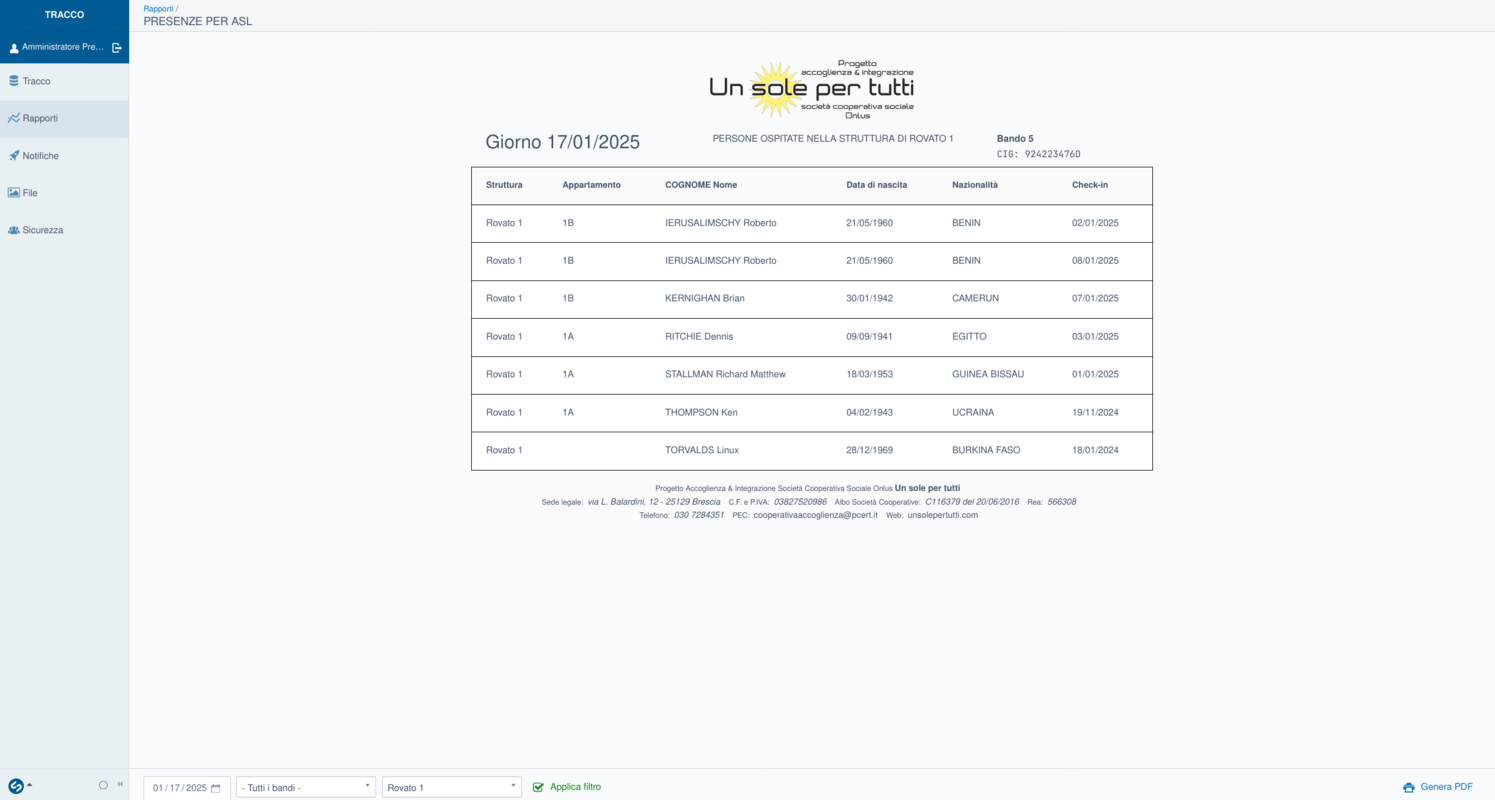Click the GUINEA BISSAU nationality cell

click(x=988, y=374)
